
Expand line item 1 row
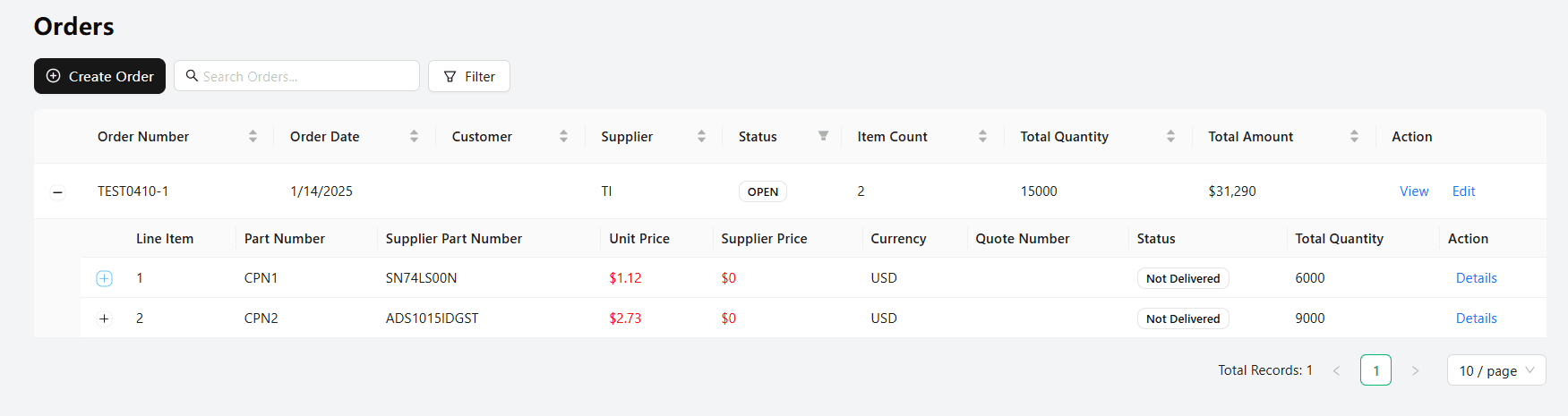(x=104, y=278)
